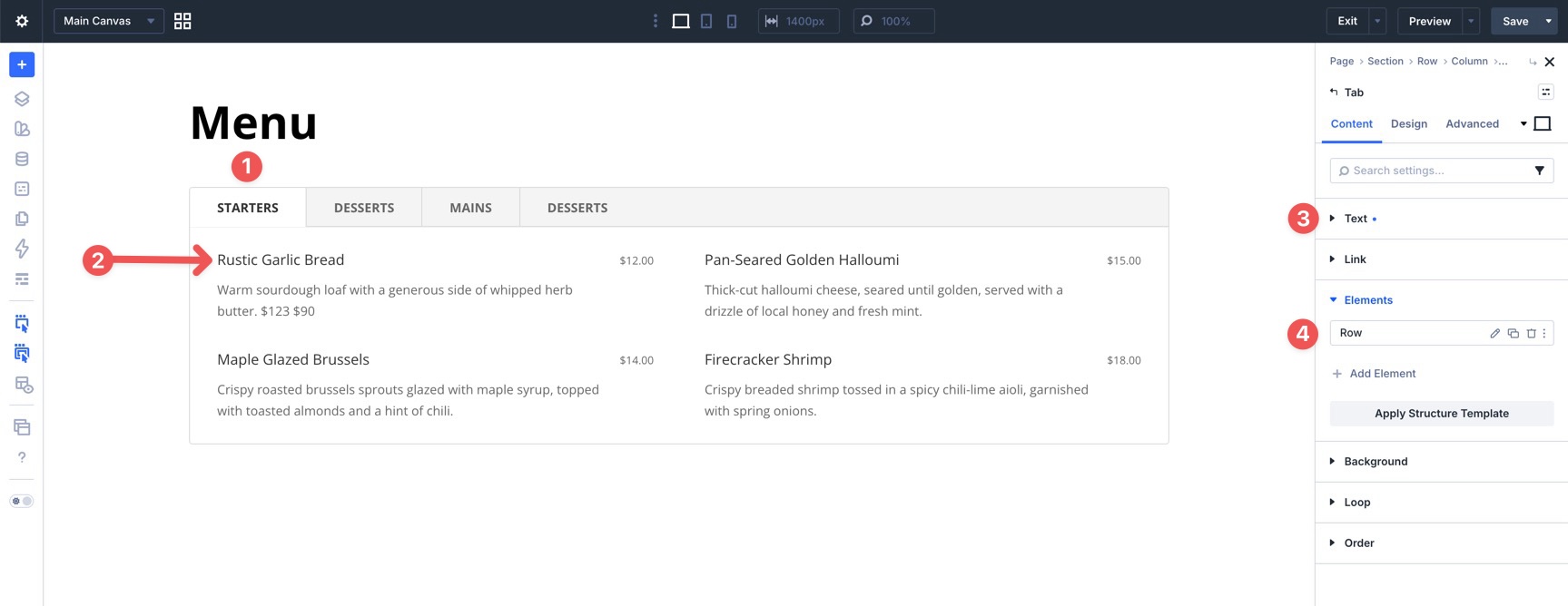
Task: Click the 100% zoom field
Action: (893, 21)
